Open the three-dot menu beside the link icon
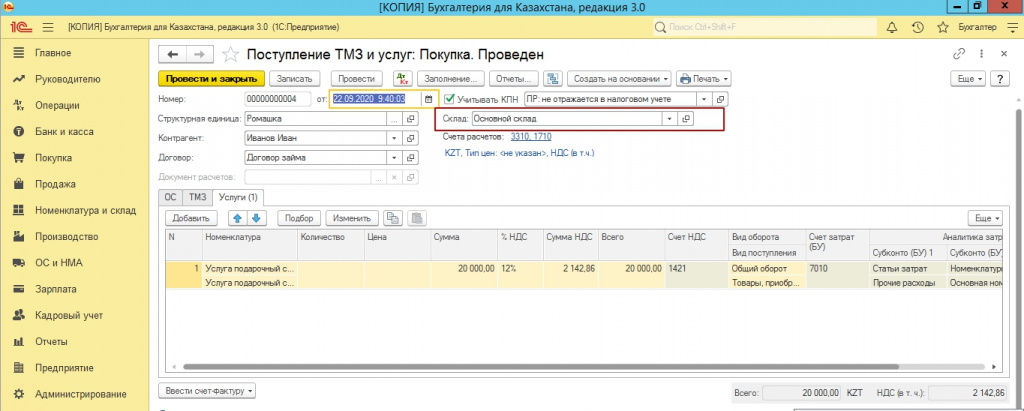The image size is (1024, 411). click(x=982, y=54)
